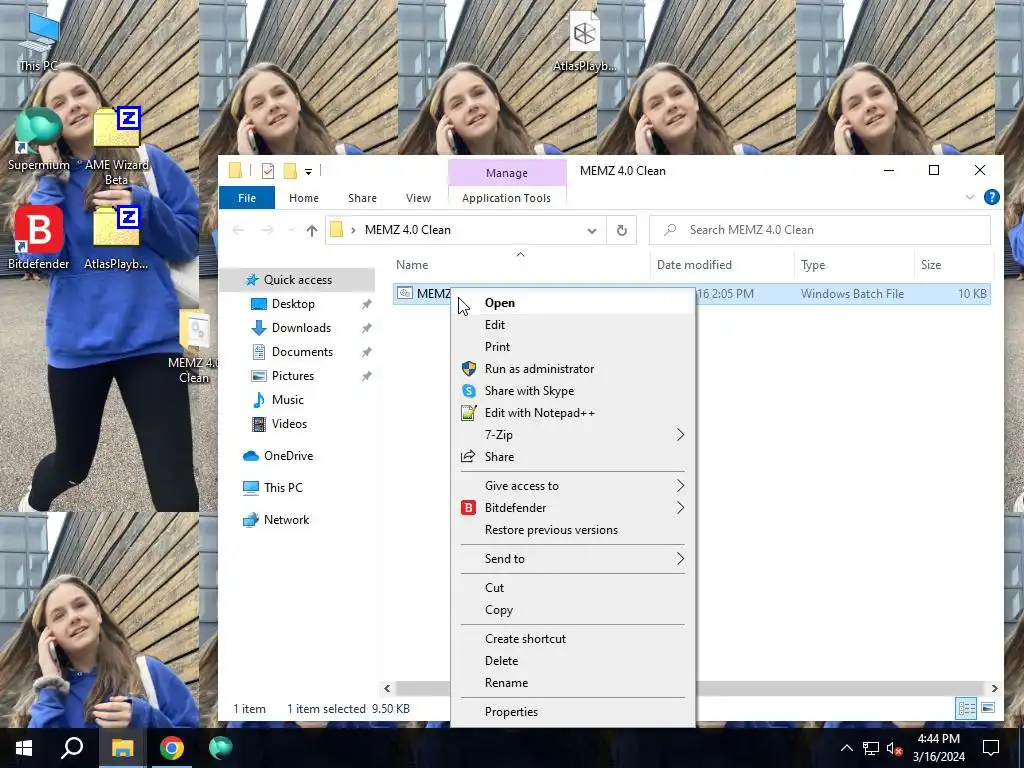The height and width of the screenshot is (768, 1024).
Task: Choose Delete from the context menu
Action: (x=573, y=661)
